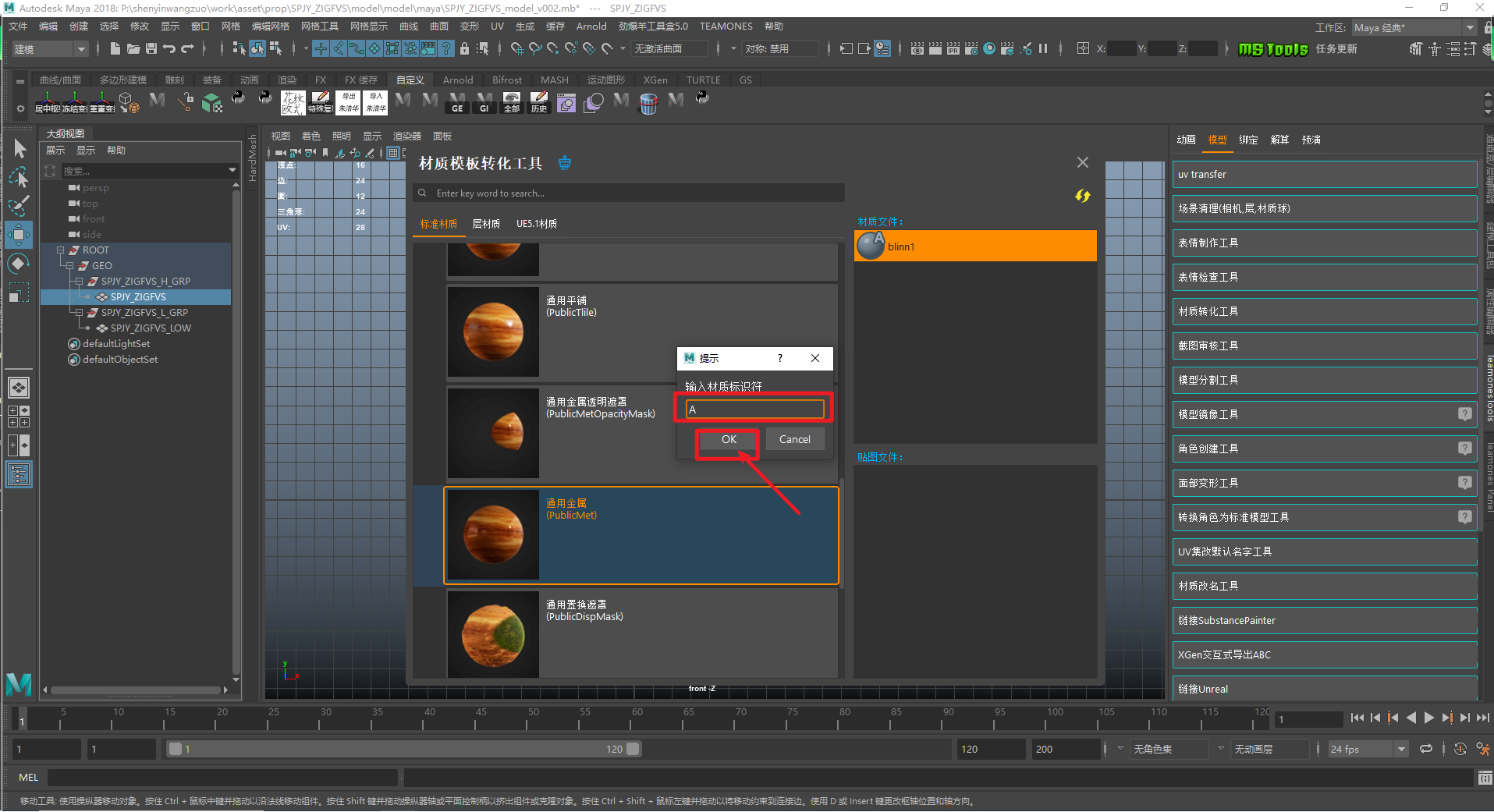Viewport: 1494px width, 812px height.
Task: Activate the Rotate tool in toolbox
Action: (19, 263)
